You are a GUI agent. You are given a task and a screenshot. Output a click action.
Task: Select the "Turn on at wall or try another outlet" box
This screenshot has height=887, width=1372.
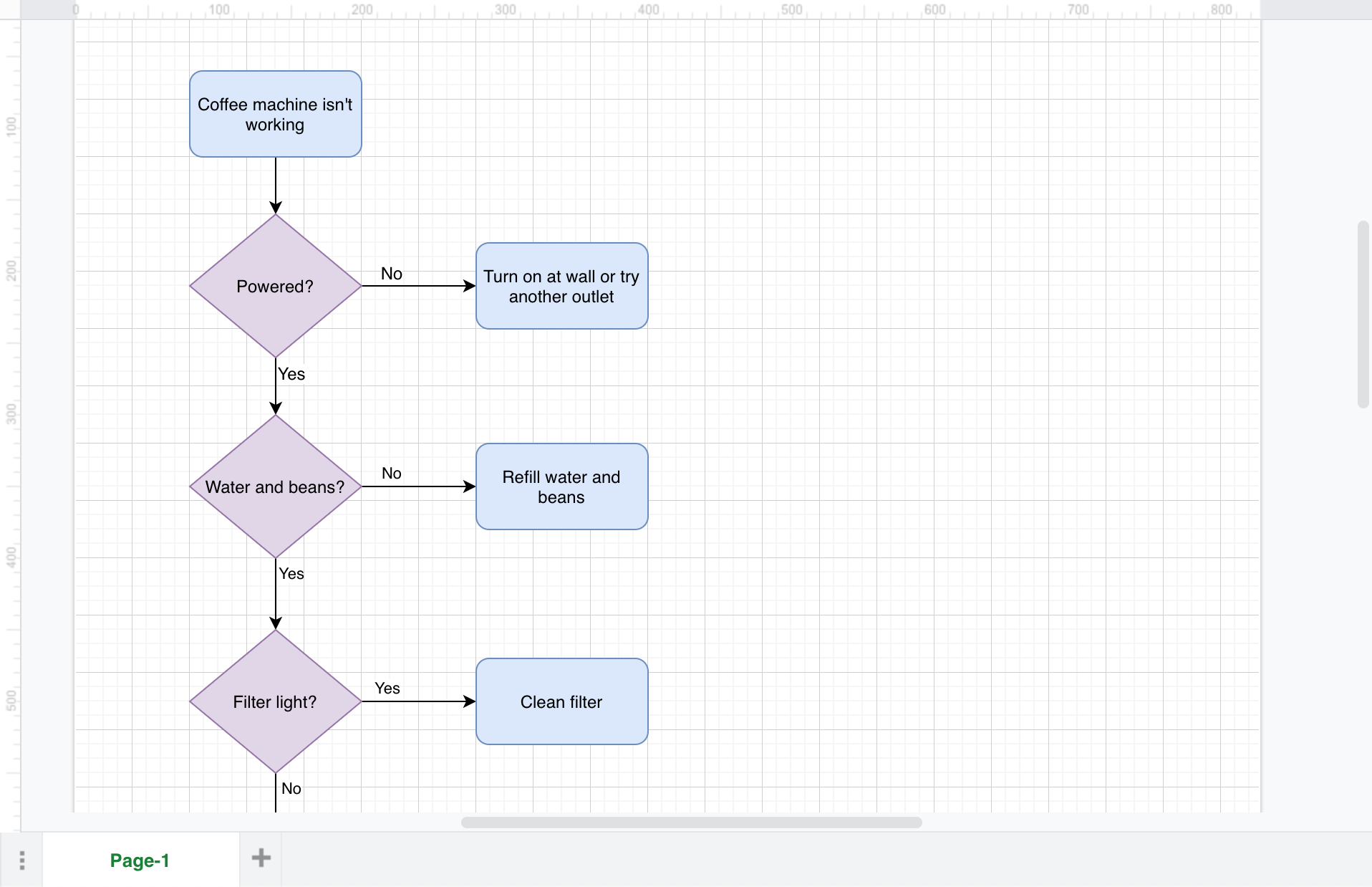(x=561, y=286)
